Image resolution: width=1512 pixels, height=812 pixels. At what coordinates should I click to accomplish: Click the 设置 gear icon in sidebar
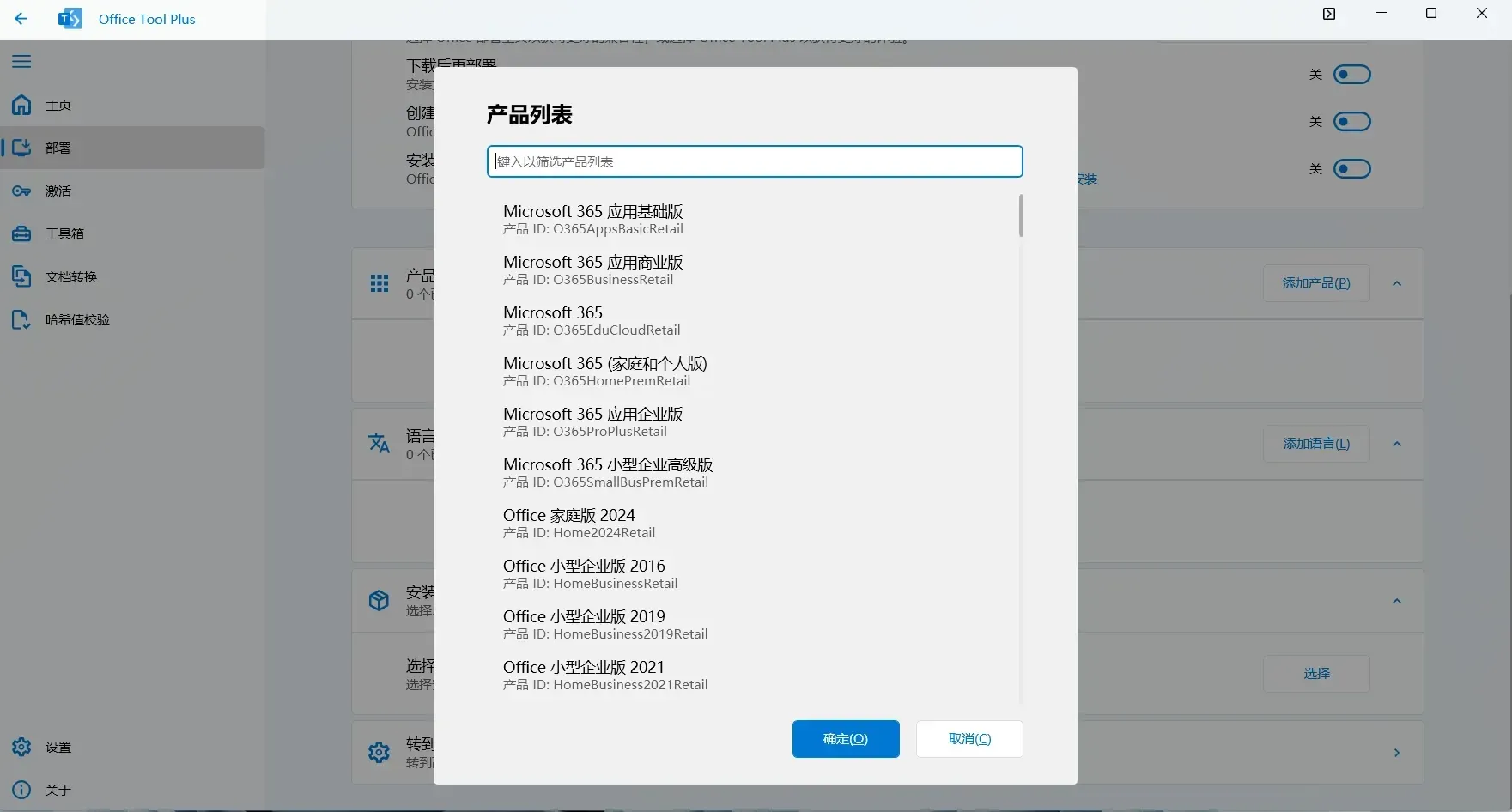[x=21, y=747]
